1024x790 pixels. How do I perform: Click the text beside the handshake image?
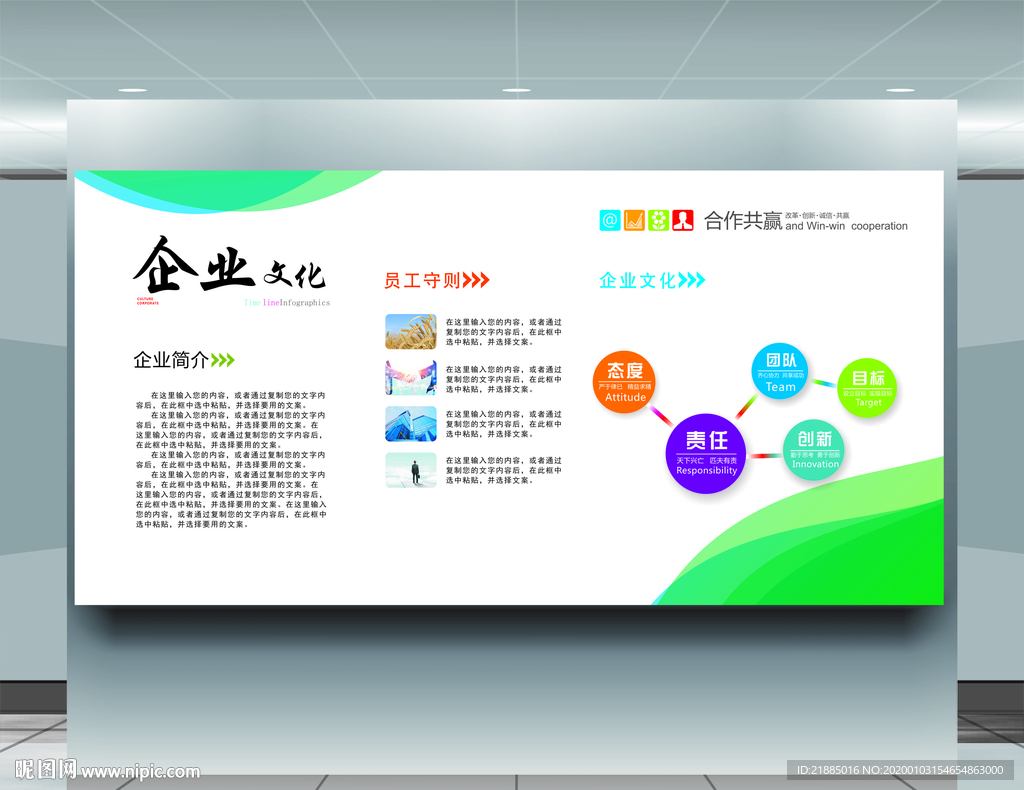504,379
